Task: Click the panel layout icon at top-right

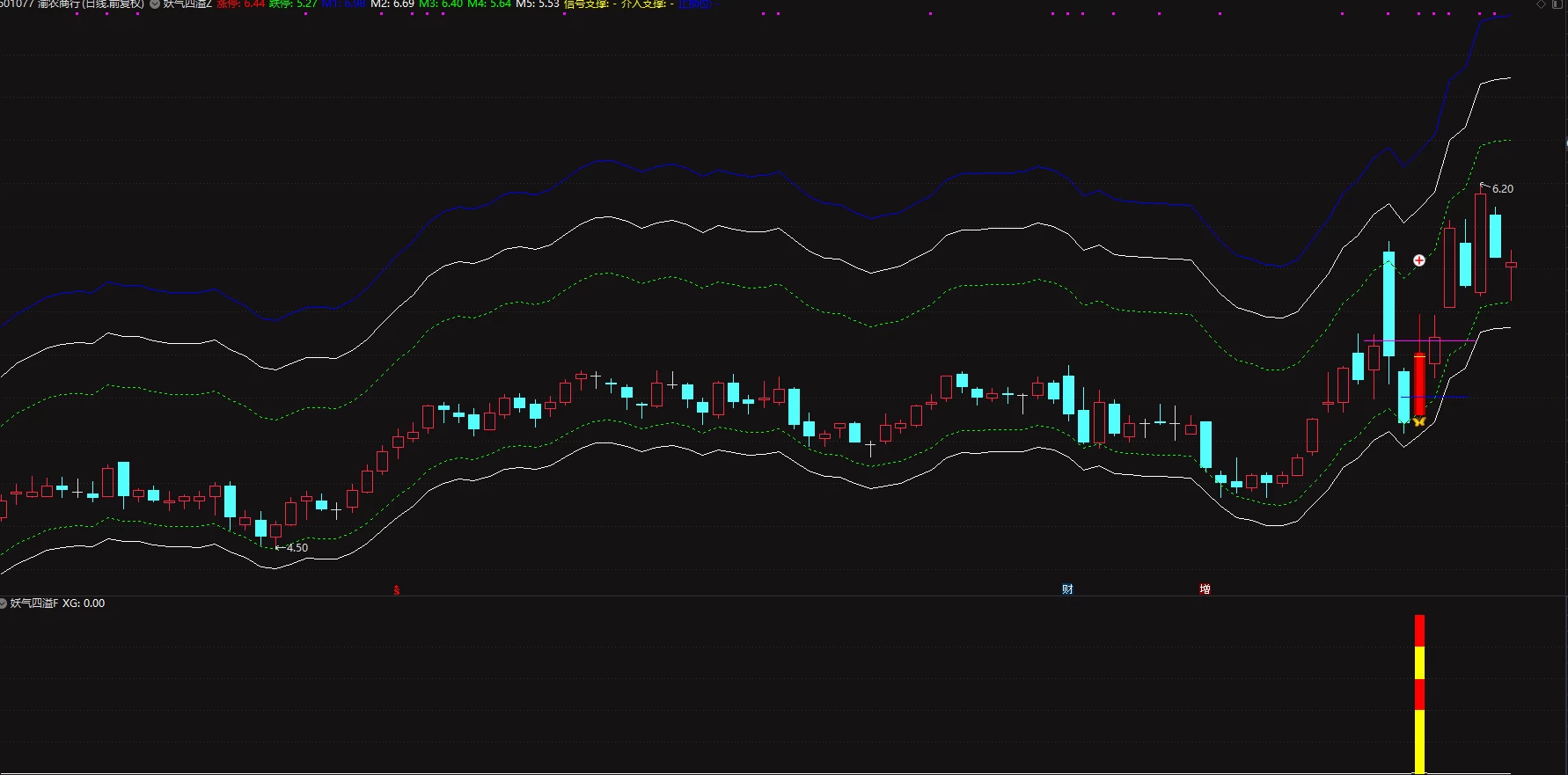Action: (1557, 4)
